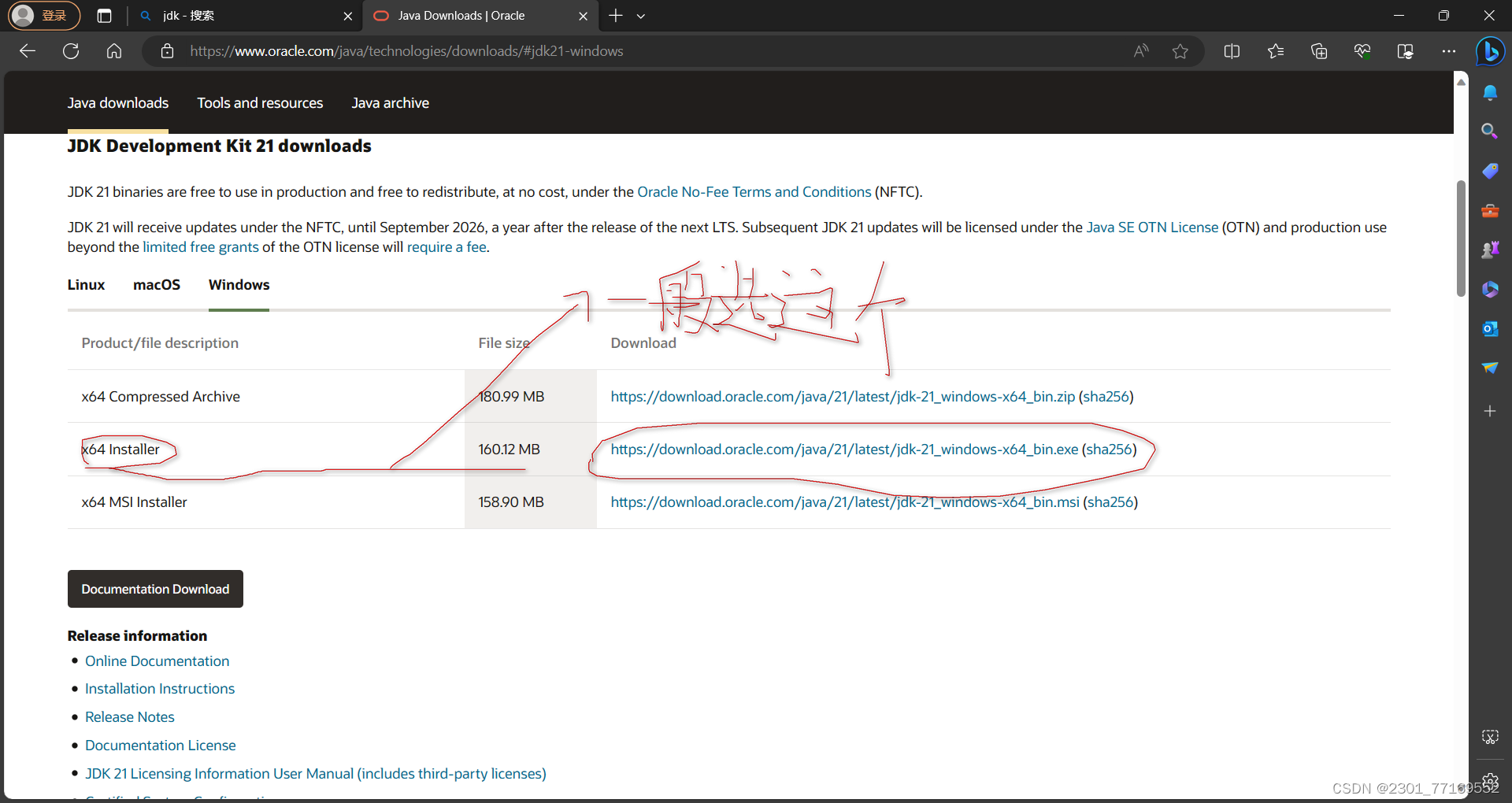
Task: Open Documentation License link
Action: [x=161, y=746]
